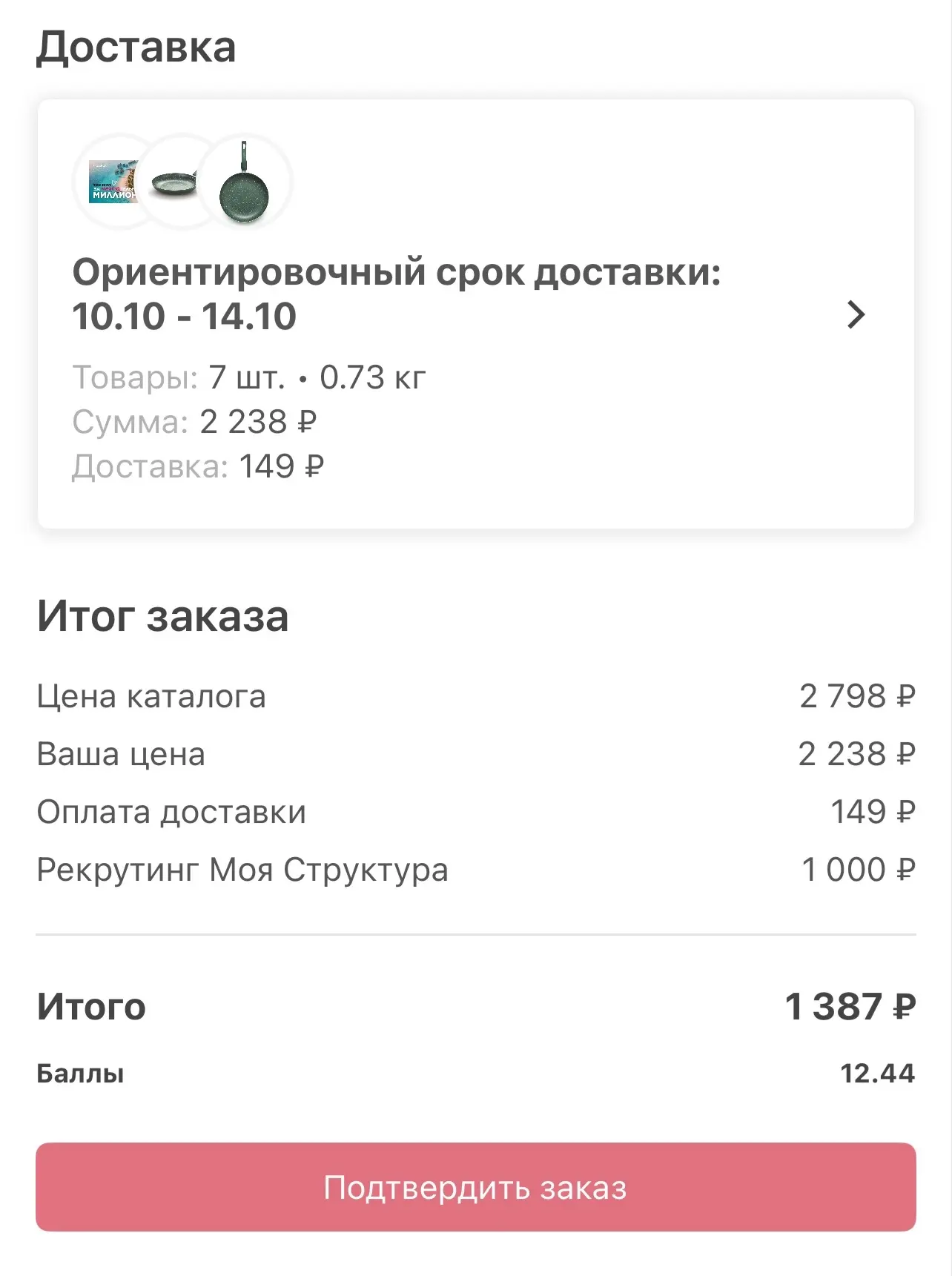Click the Товары 7 шт. line

[249, 377]
